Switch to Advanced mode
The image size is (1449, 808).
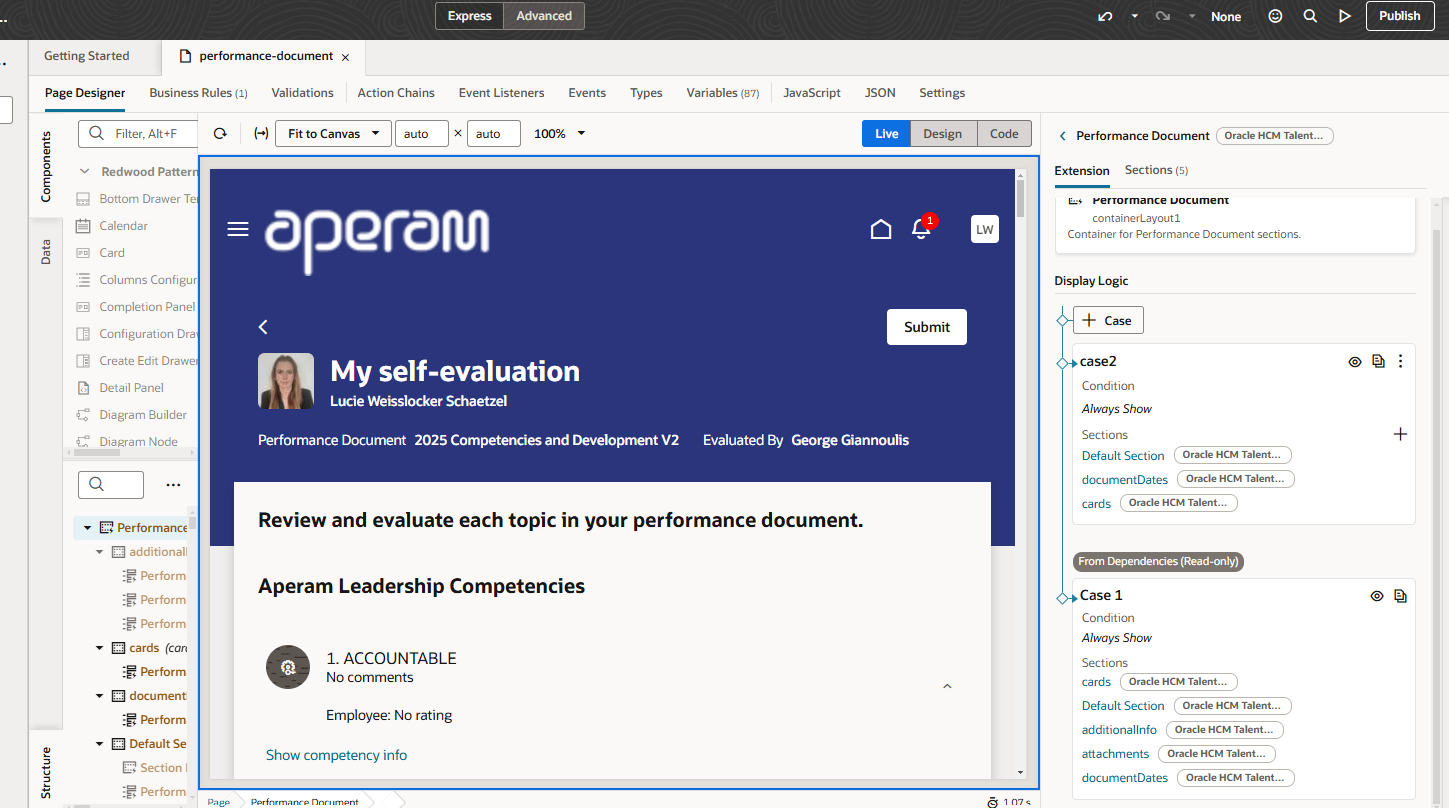click(x=543, y=16)
